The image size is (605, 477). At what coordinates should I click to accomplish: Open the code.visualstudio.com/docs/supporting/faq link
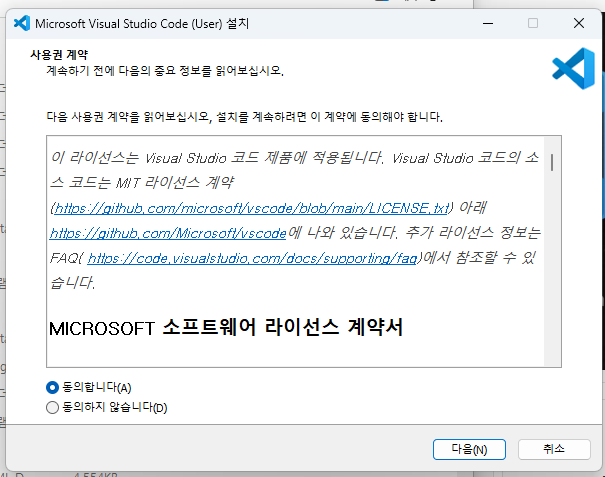[x=252, y=258]
